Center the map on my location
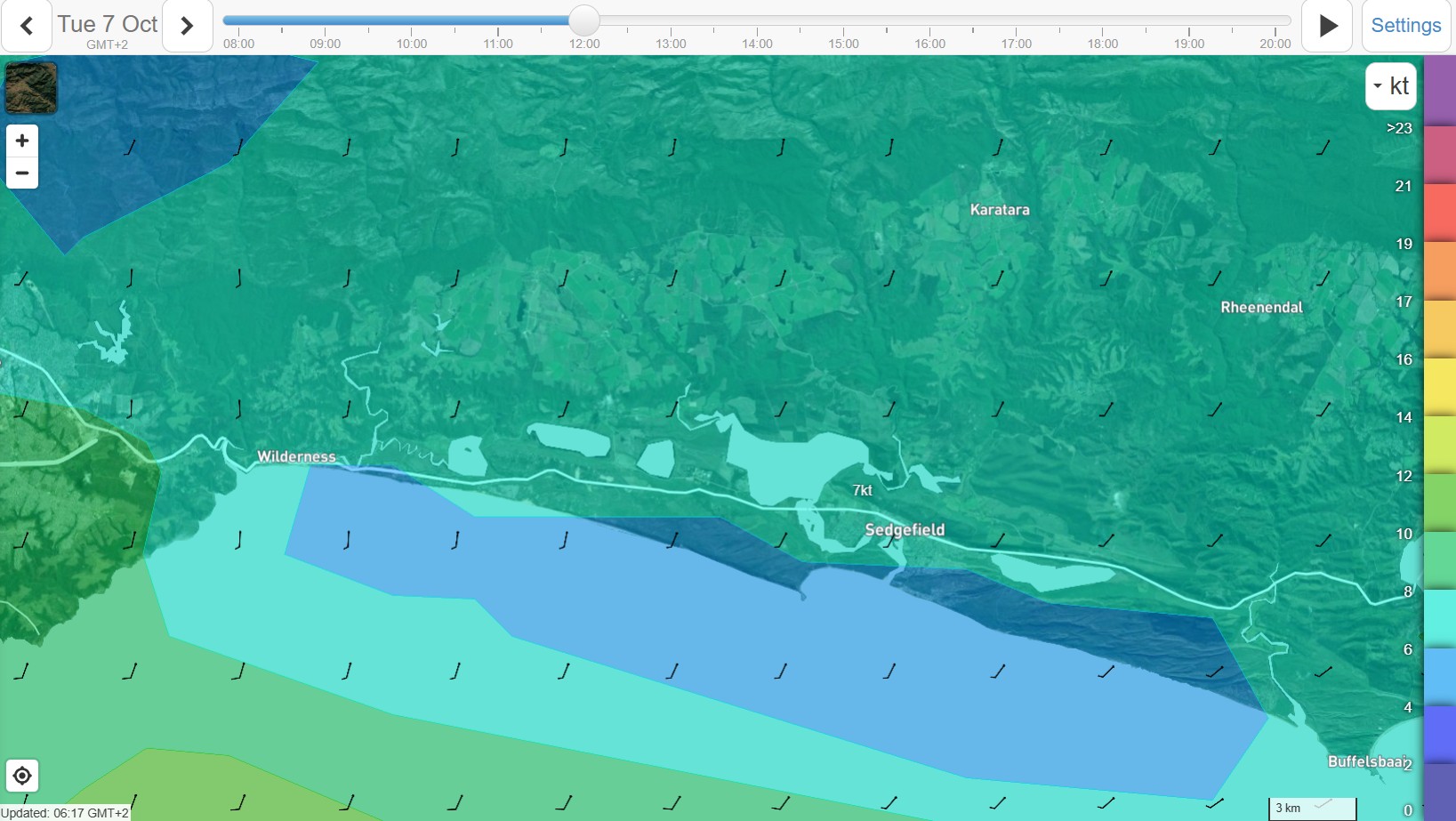Image resolution: width=1456 pixels, height=821 pixels. coord(22,776)
